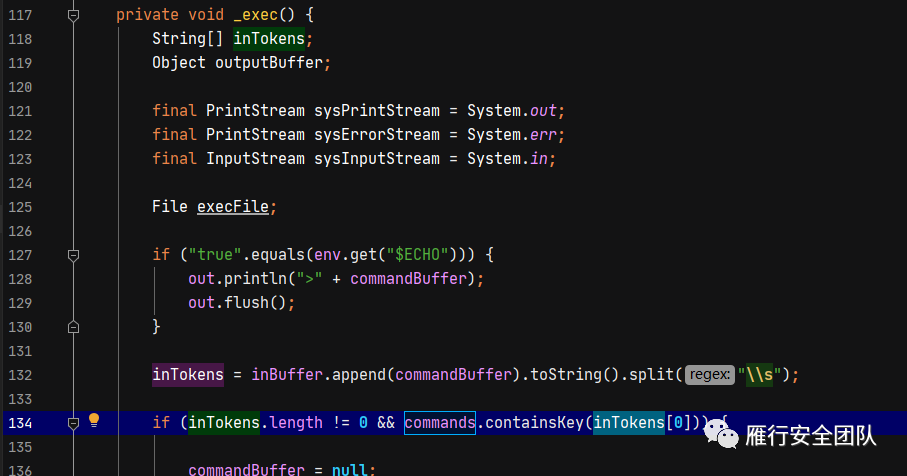The image size is (907, 476).
Task: Collapse the $ECHO if-block fold marker at line 127
Action: tap(73, 255)
